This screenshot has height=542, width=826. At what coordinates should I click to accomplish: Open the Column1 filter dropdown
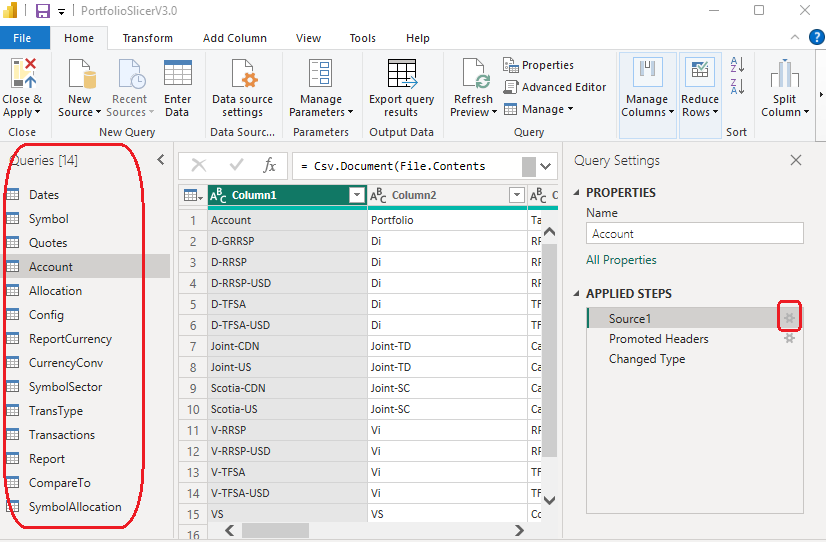356,196
